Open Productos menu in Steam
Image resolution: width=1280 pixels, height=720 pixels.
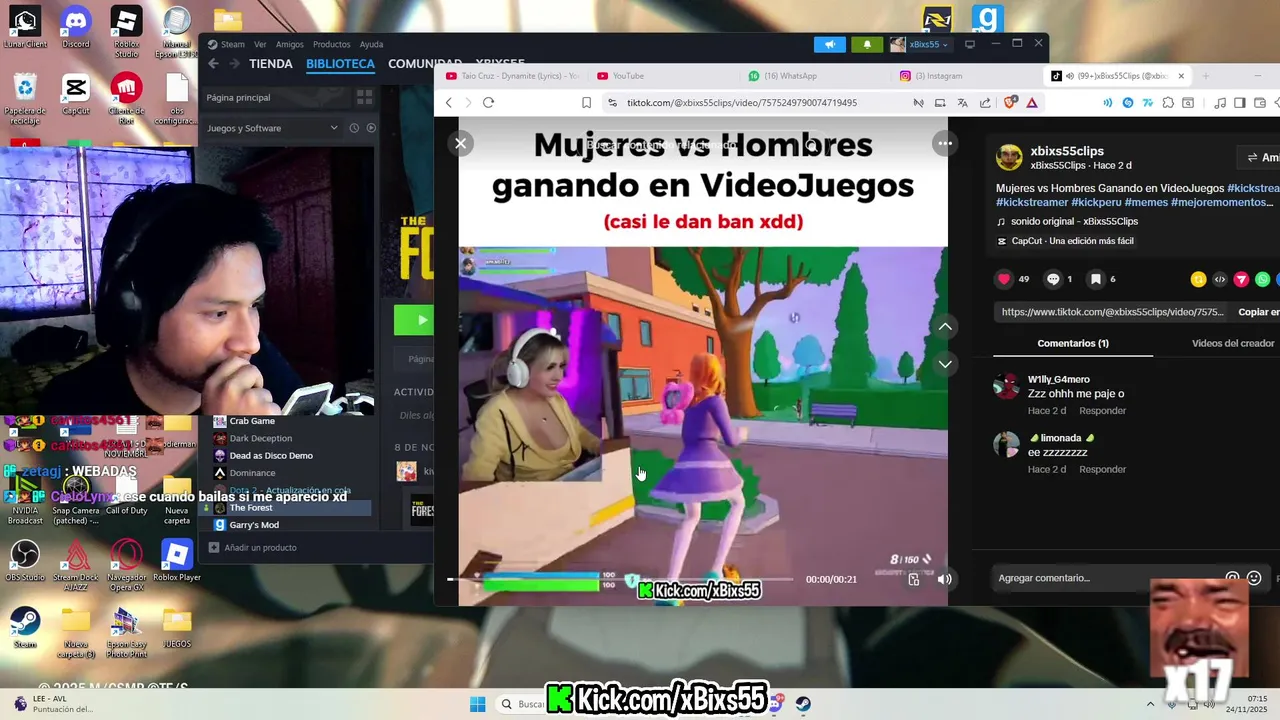pos(331,44)
